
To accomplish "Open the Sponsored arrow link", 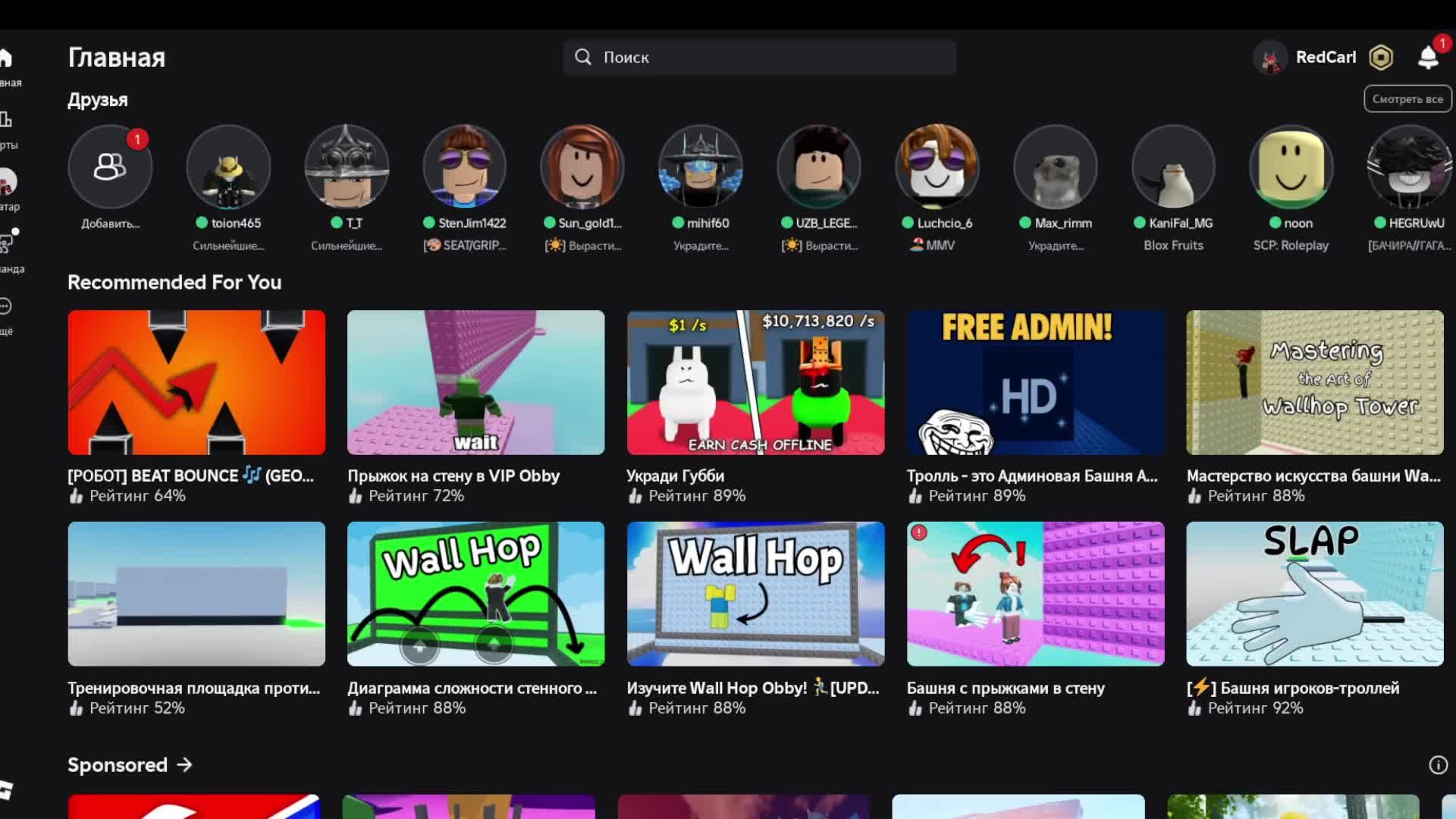I will click(184, 765).
